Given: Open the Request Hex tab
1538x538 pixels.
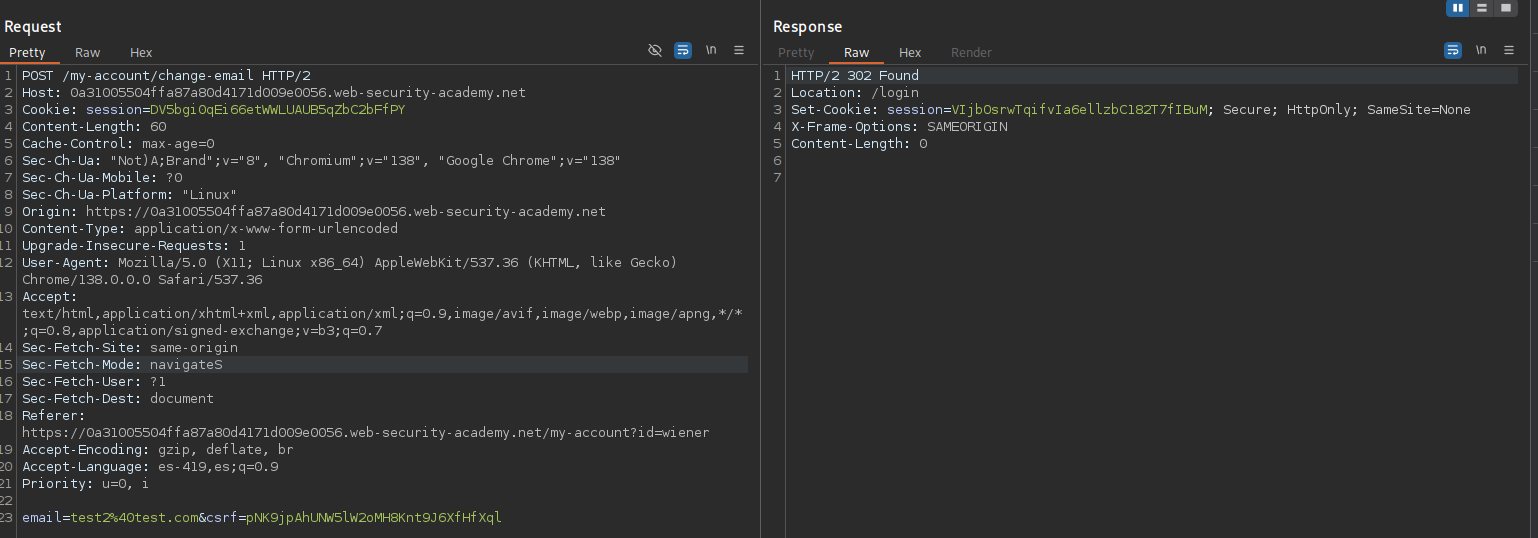Looking at the screenshot, I should [141, 52].
